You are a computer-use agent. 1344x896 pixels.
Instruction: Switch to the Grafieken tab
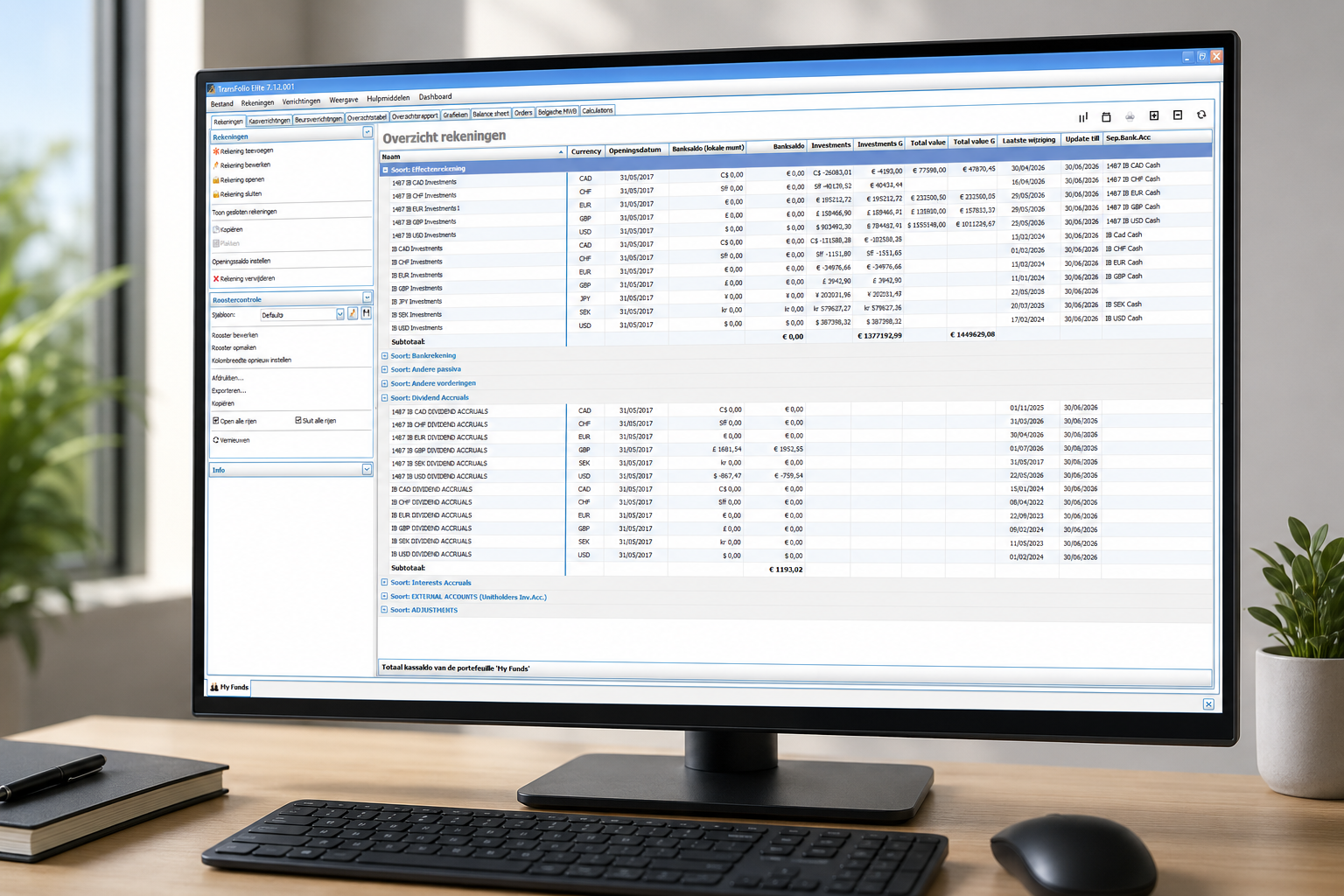455,115
